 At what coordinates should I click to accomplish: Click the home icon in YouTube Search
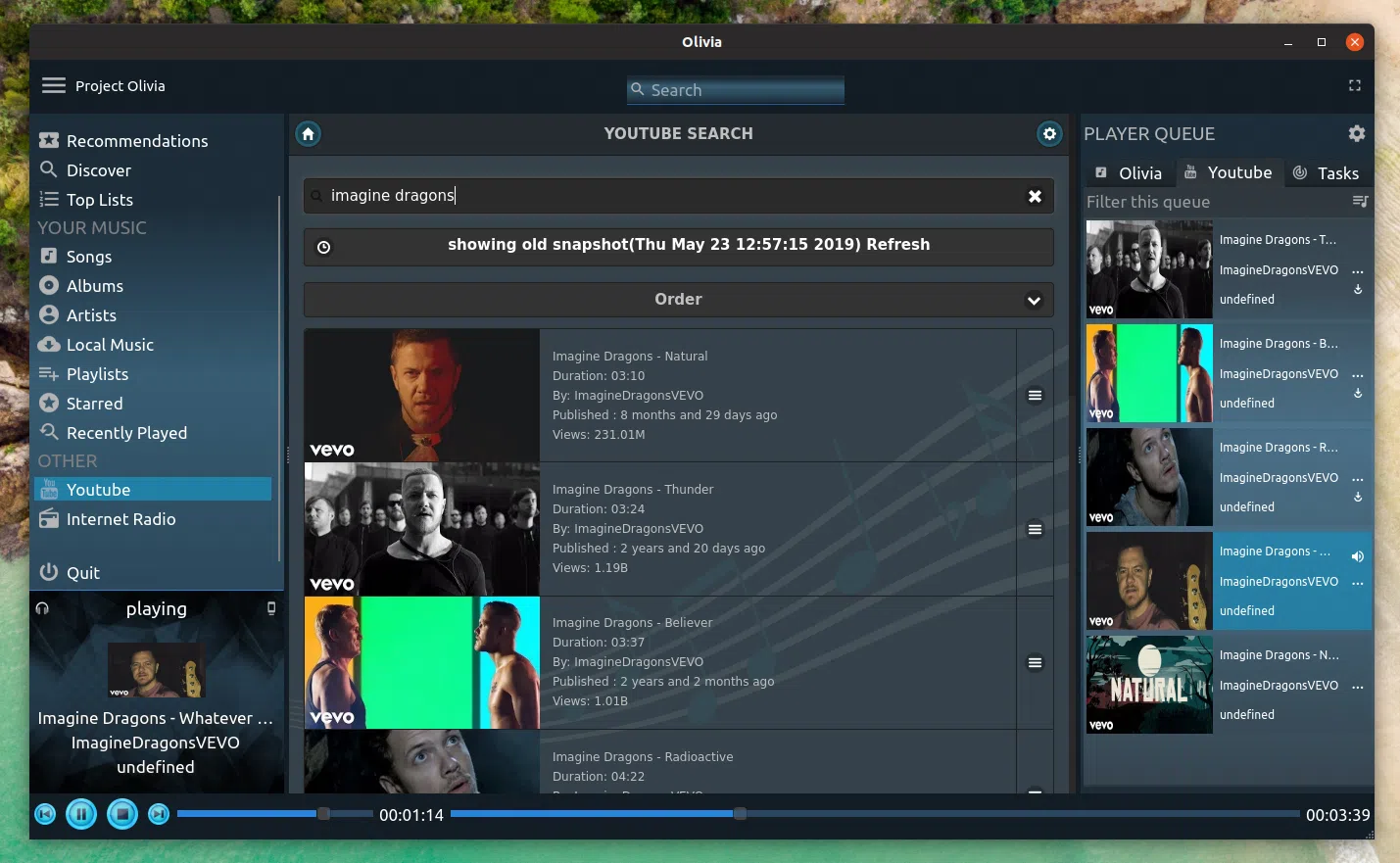click(x=309, y=133)
